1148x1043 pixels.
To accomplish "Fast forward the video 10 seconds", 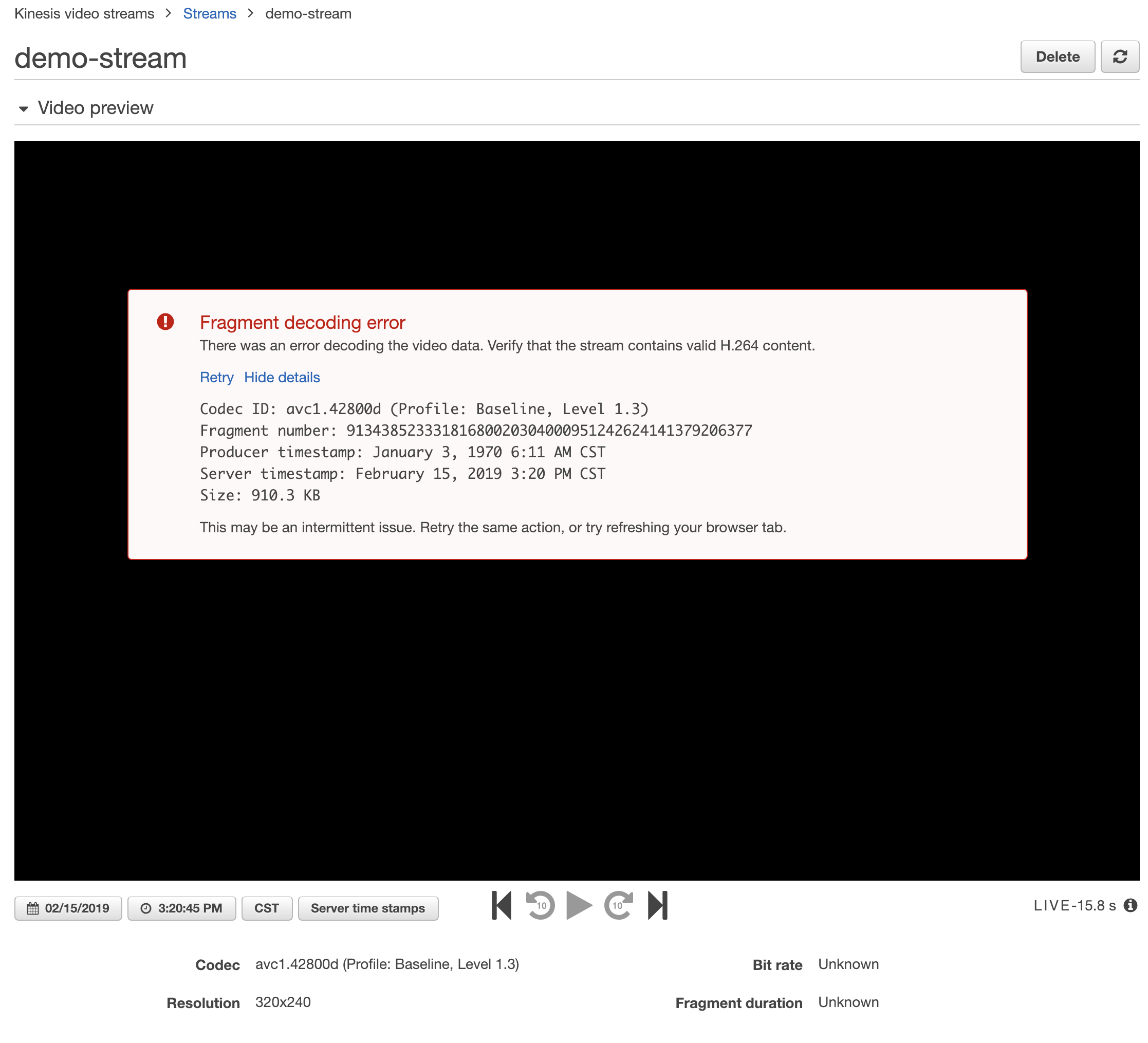I will click(x=618, y=905).
